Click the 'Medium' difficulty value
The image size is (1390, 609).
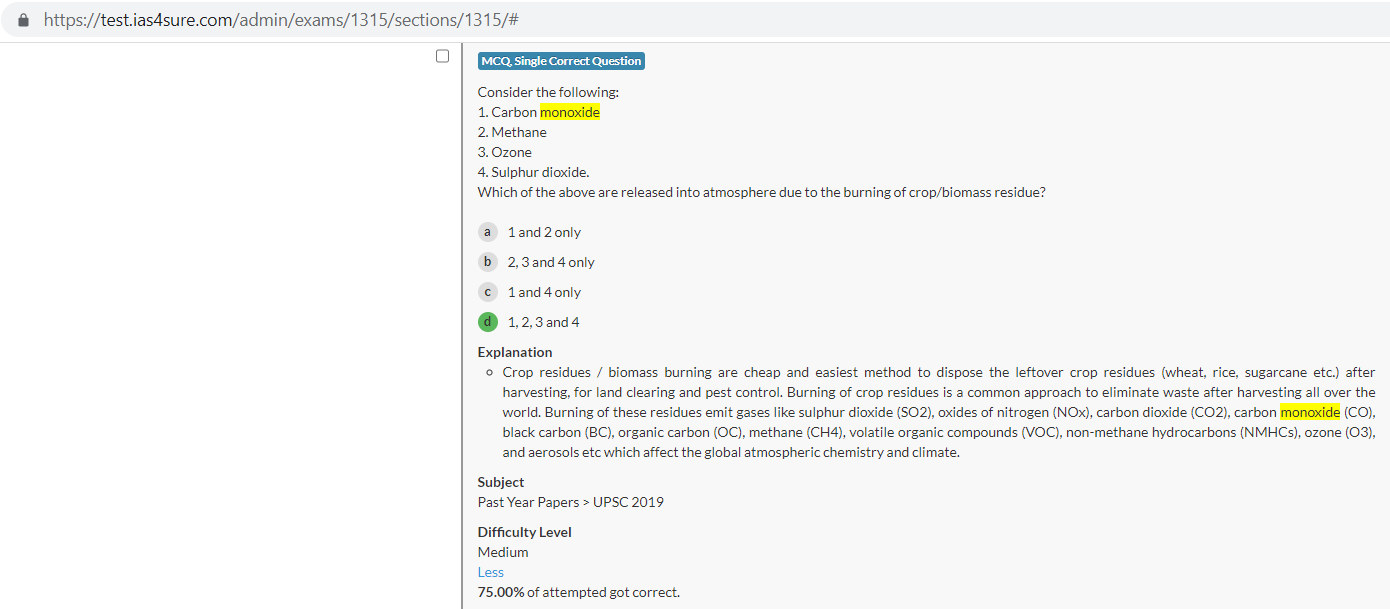503,552
